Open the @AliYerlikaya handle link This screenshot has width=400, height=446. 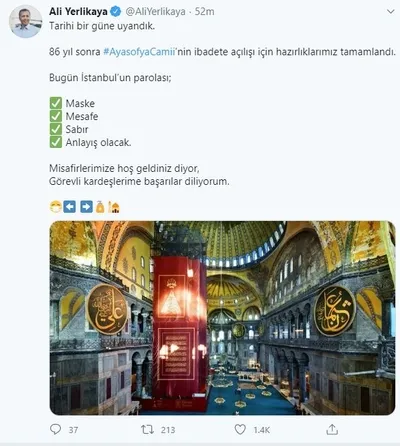coord(155,12)
